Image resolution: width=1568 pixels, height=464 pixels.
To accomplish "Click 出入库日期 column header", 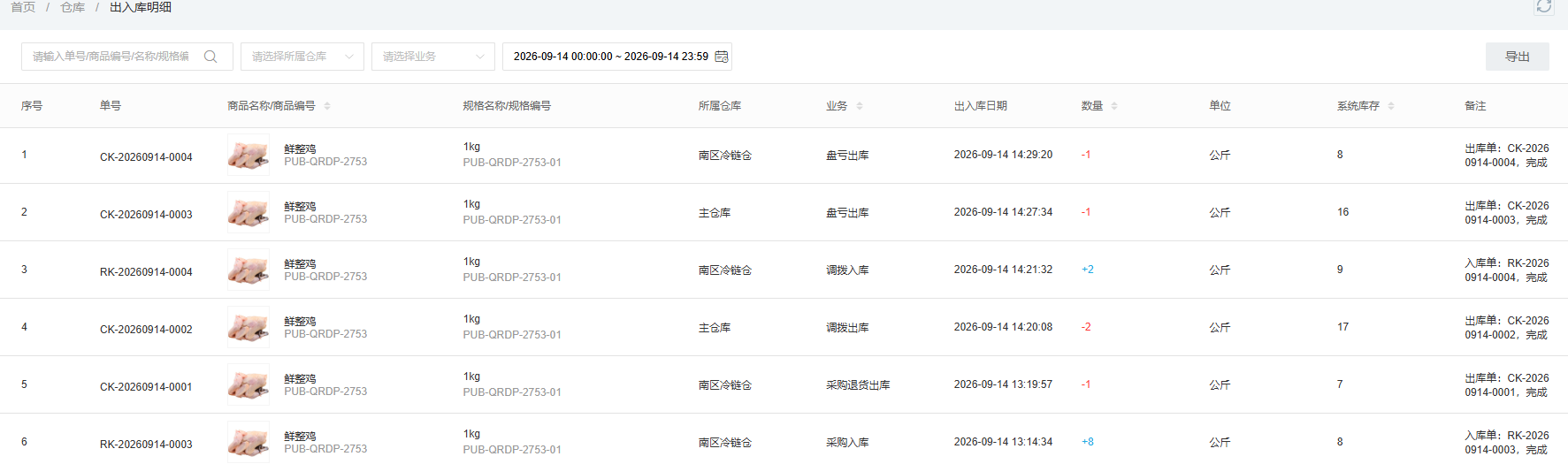I will [x=981, y=106].
